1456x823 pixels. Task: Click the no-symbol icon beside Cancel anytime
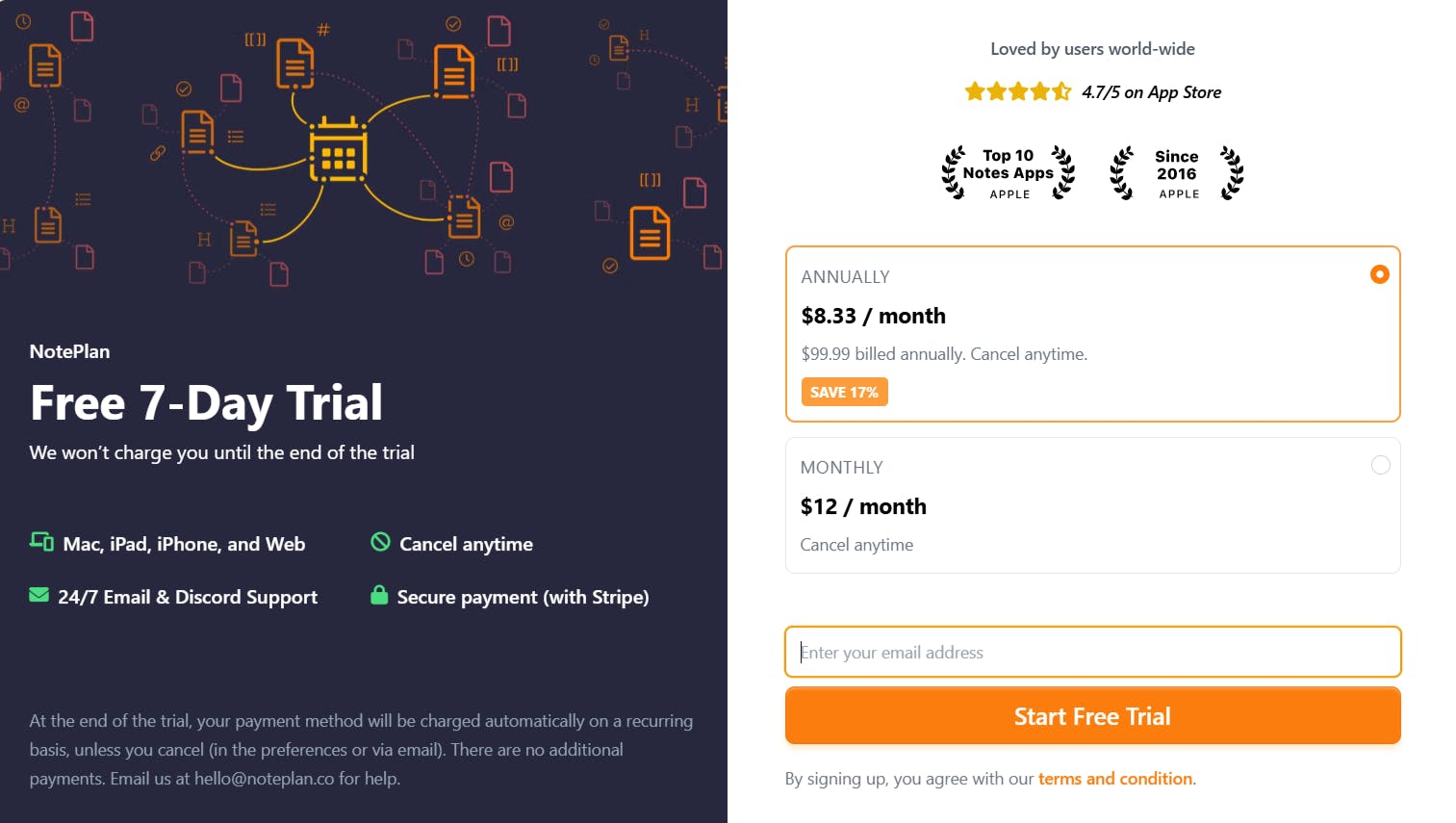pos(380,543)
